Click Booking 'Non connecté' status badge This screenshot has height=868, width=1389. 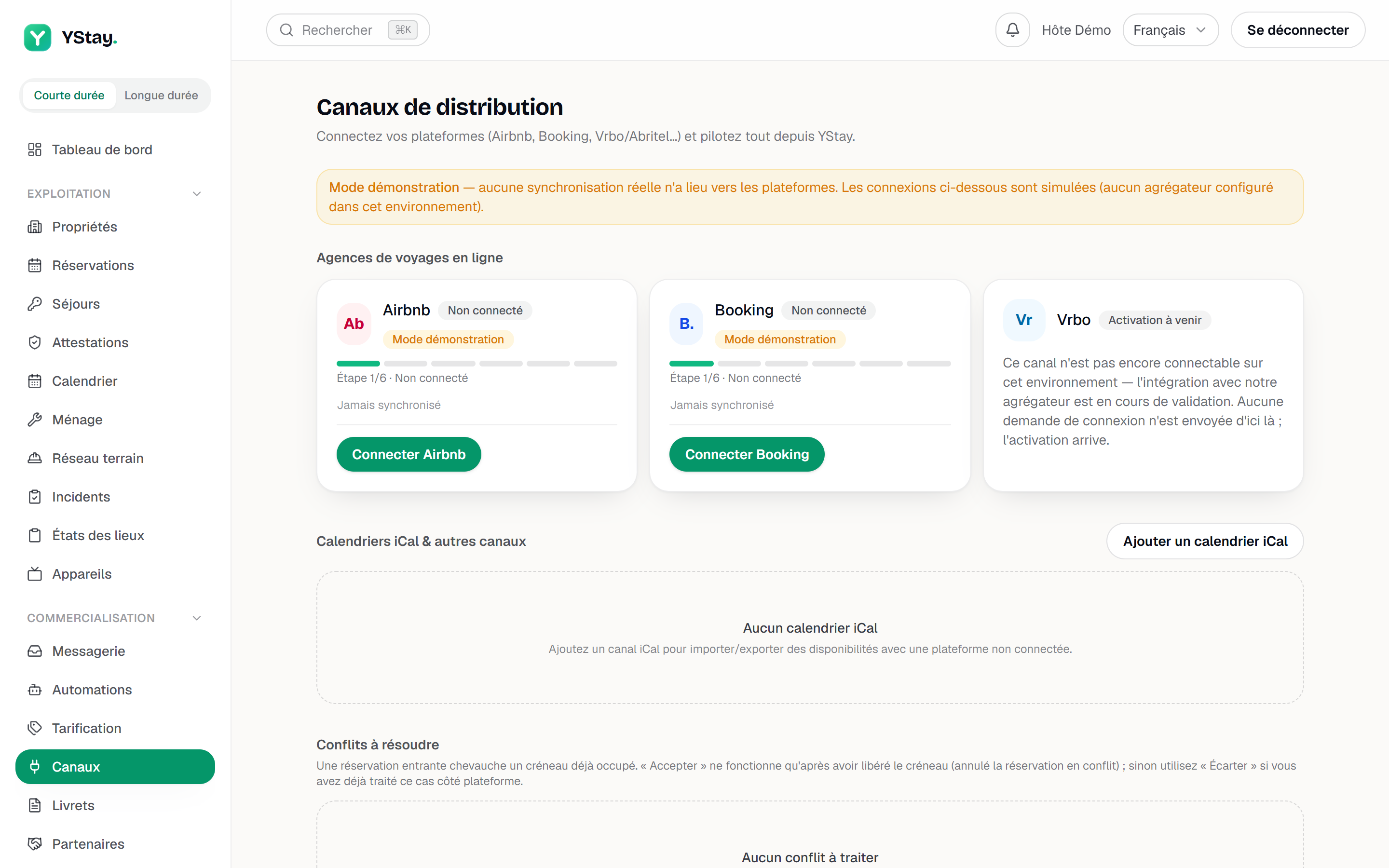pos(829,310)
